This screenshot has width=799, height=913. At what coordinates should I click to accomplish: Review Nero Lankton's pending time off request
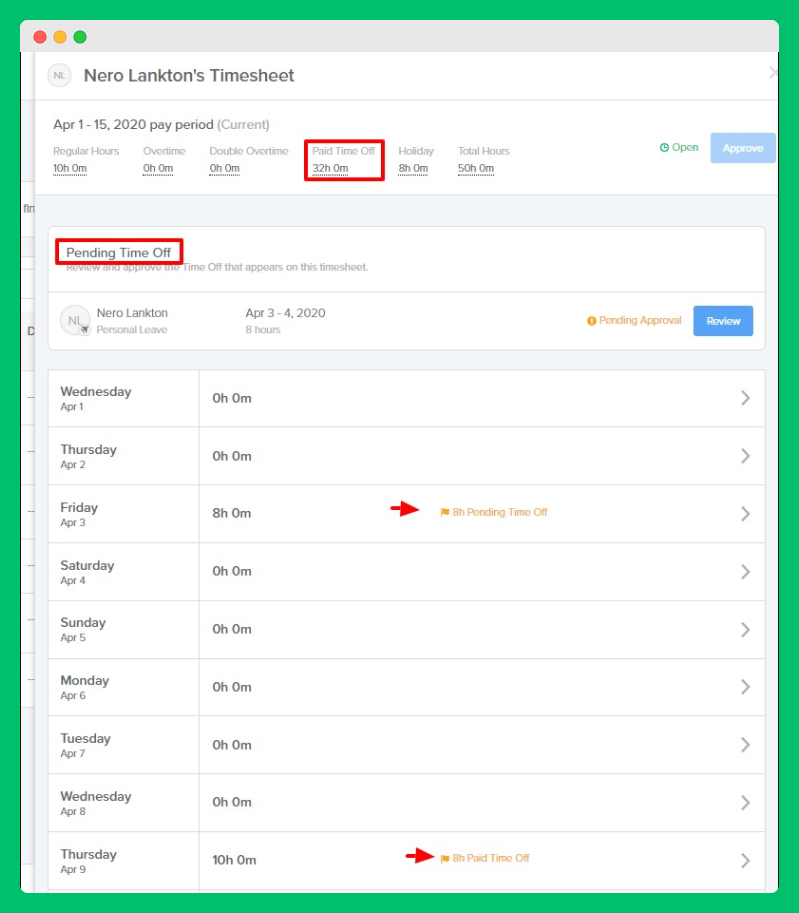(x=723, y=321)
